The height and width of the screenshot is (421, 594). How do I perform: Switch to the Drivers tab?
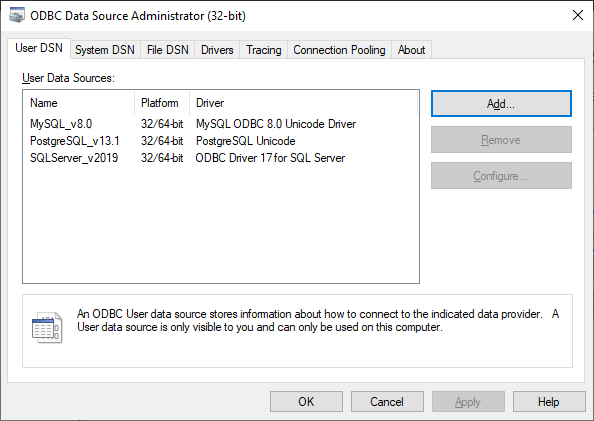point(217,50)
